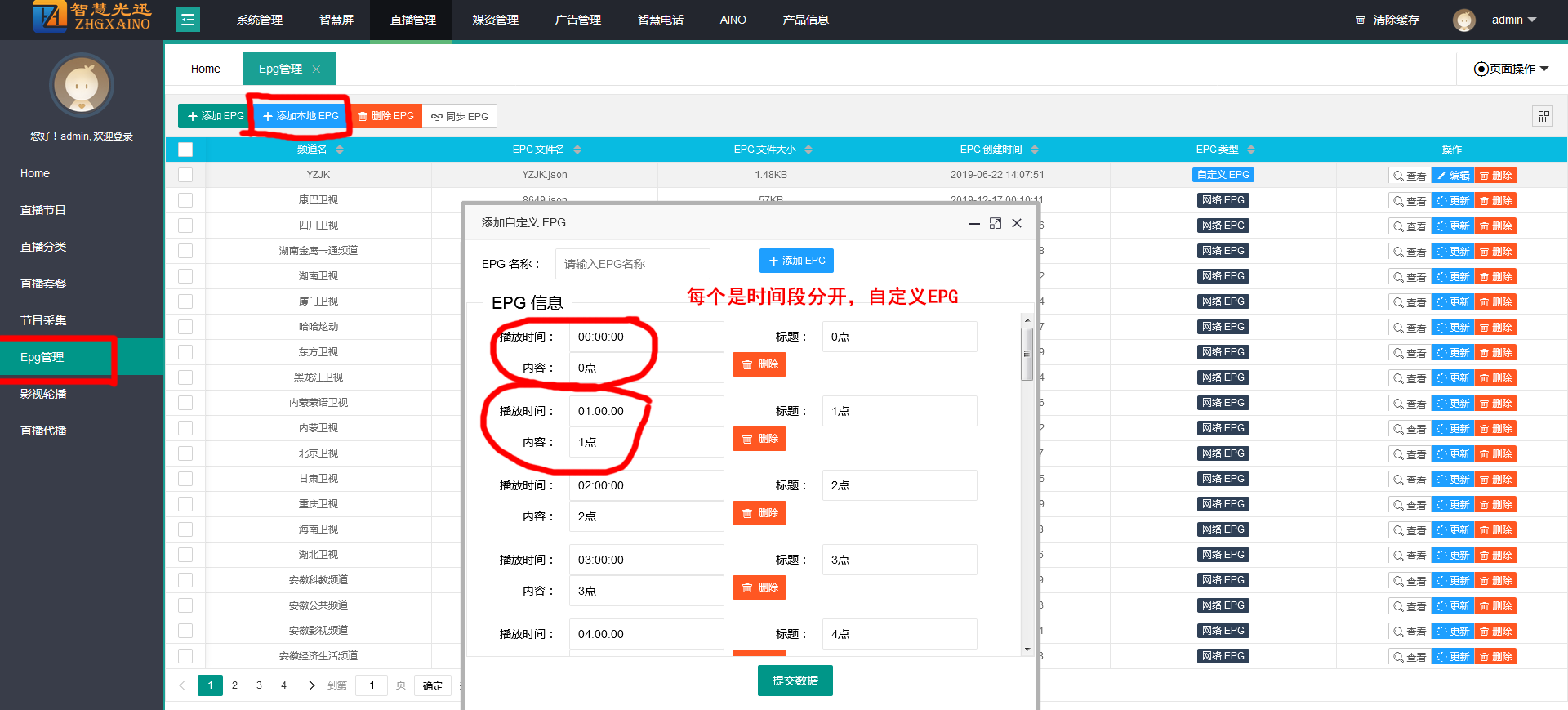Click edit button for YZJK row
This screenshot has width=1568, height=710.
pyautogui.click(x=1453, y=176)
